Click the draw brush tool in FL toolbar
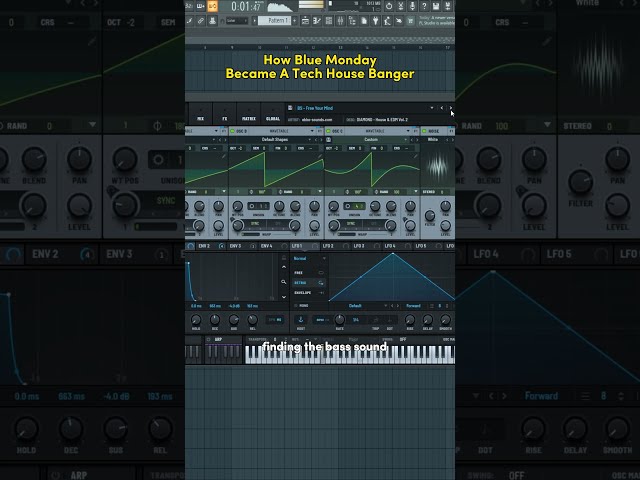This screenshot has height=480, width=640. (x=189, y=21)
